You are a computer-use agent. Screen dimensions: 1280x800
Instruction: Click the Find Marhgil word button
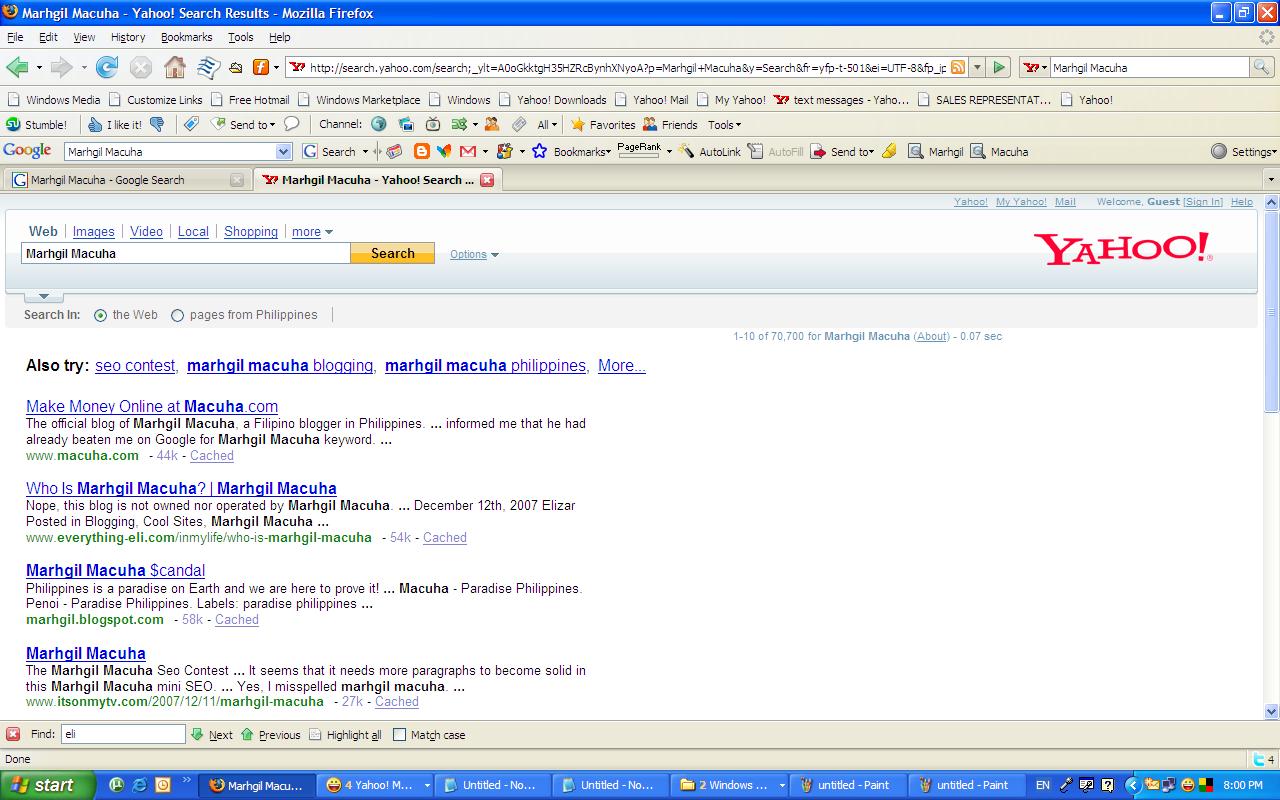pyautogui.click(x=936, y=152)
